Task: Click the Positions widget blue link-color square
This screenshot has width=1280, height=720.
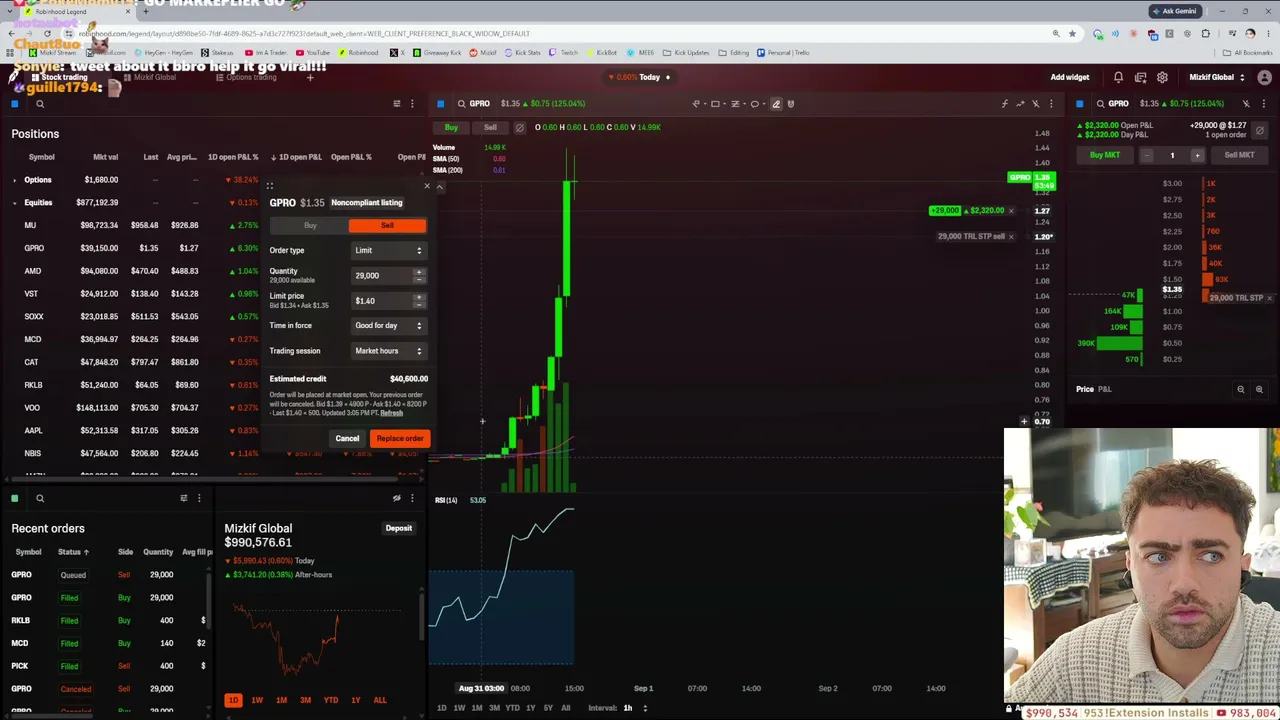Action: (x=15, y=104)
